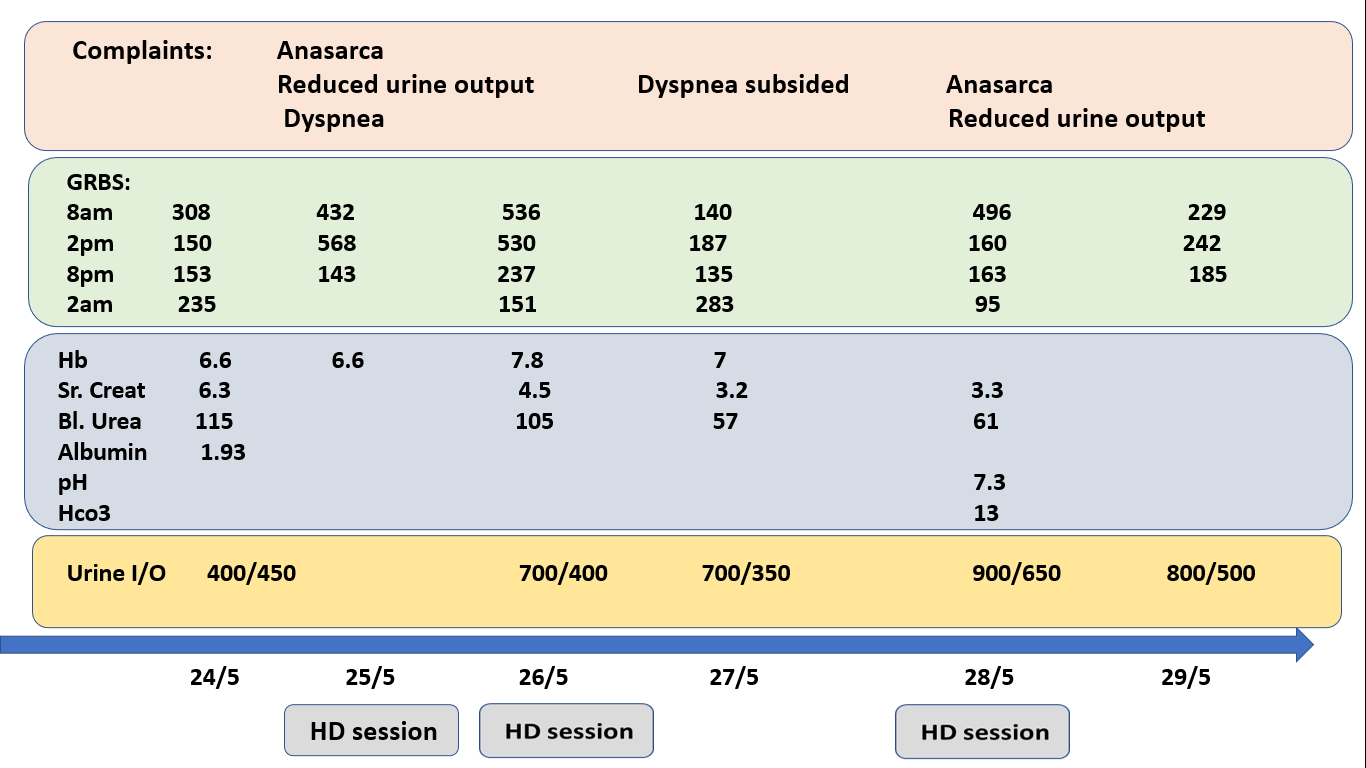Click the Hb value 7.8

pos(527,361)
